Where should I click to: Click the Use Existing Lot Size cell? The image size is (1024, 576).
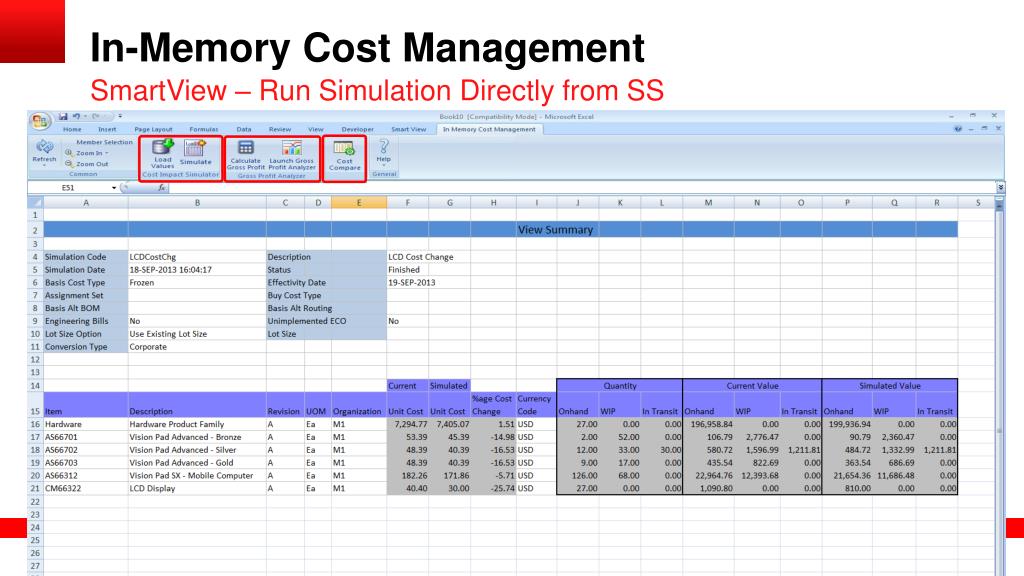pyautogui.click(x=197, y=334)
